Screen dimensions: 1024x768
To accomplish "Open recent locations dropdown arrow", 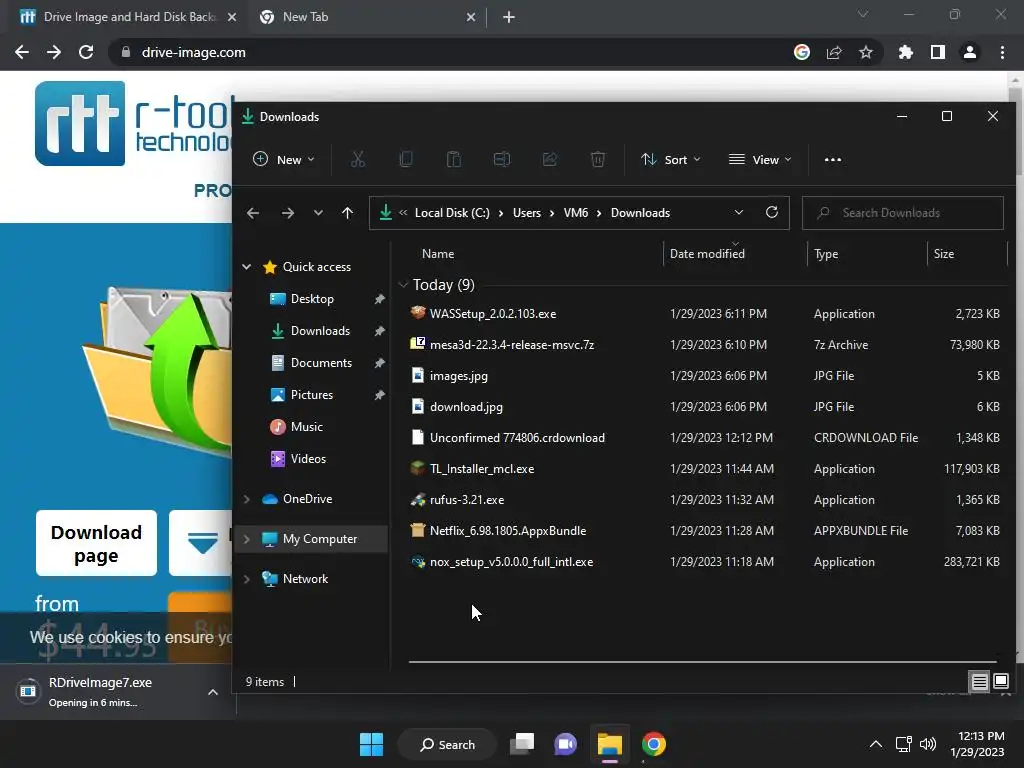I will point(318,213).
